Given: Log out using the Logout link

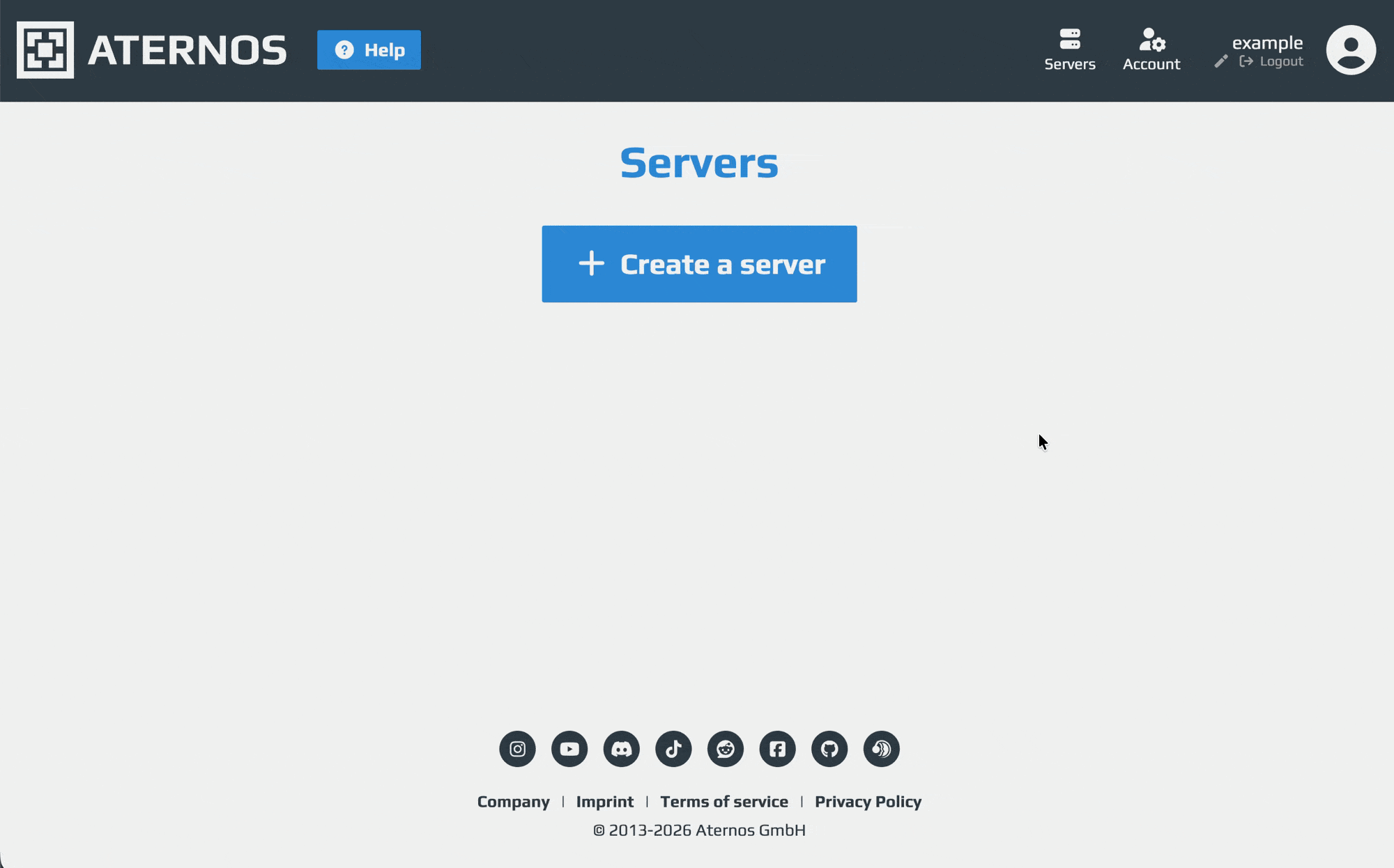Looking at the screenshot, I should (1272, 61).
